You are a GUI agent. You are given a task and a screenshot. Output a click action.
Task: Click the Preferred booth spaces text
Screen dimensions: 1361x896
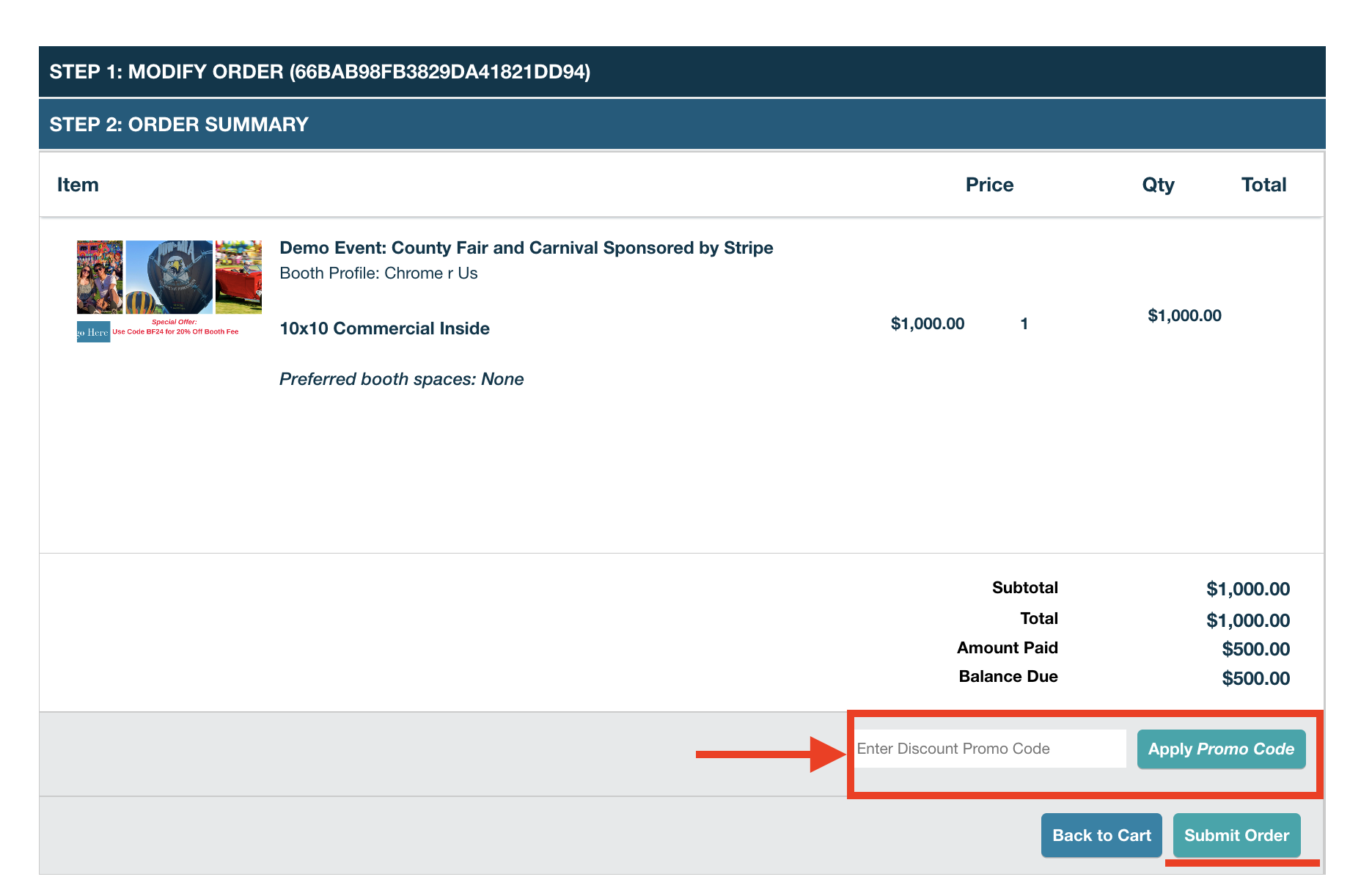tap(402, 379)
